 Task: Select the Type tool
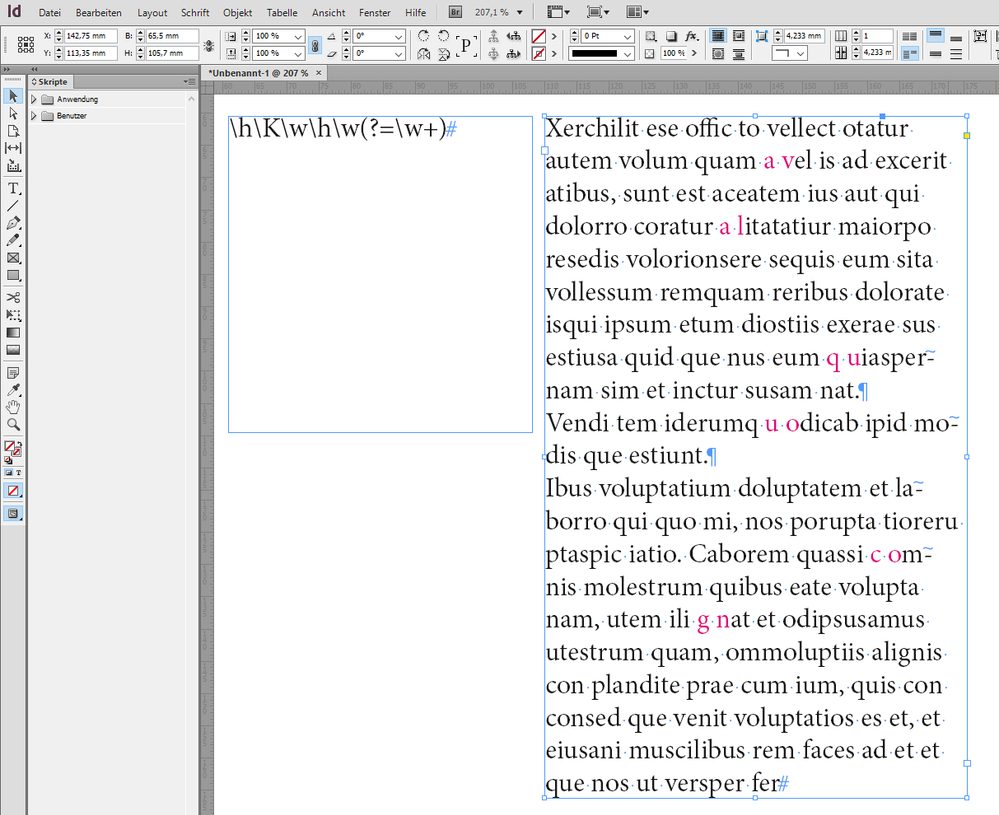pos(13,188)
